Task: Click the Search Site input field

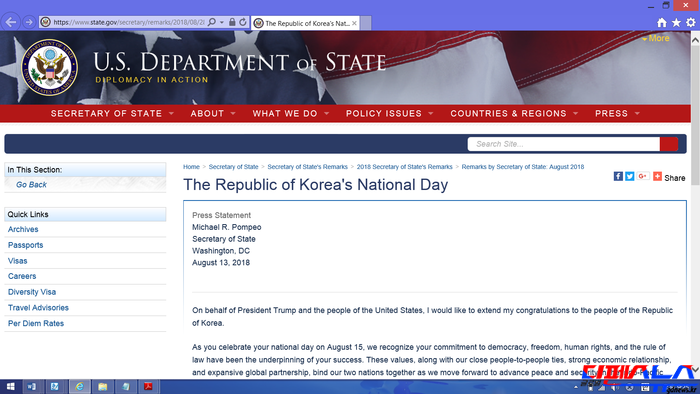Action: pos(563,144)
